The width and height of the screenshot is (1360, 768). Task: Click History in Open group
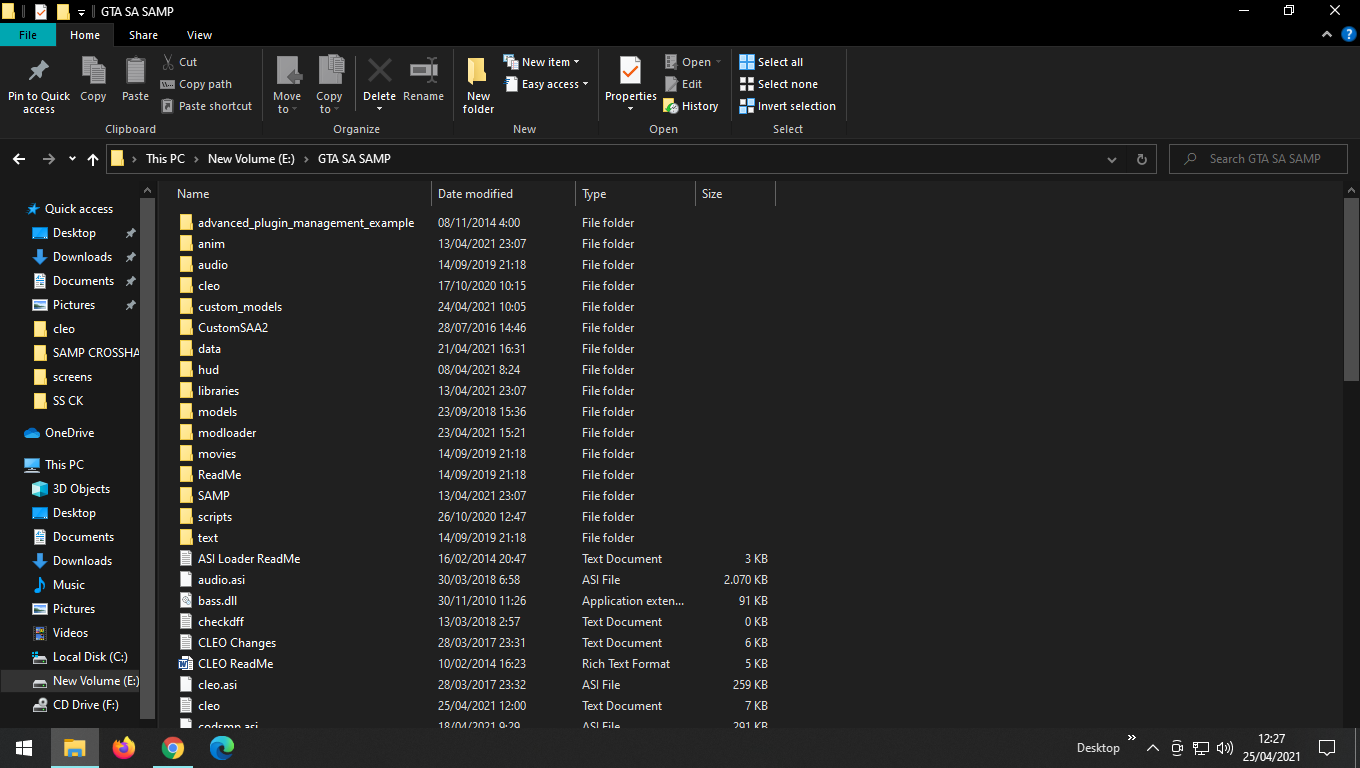(x=691, y=106)
